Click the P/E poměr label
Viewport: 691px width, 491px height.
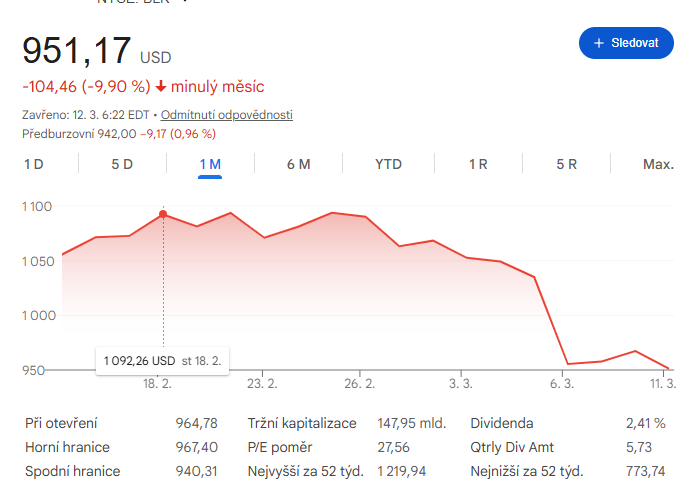(x=282, y=447)
